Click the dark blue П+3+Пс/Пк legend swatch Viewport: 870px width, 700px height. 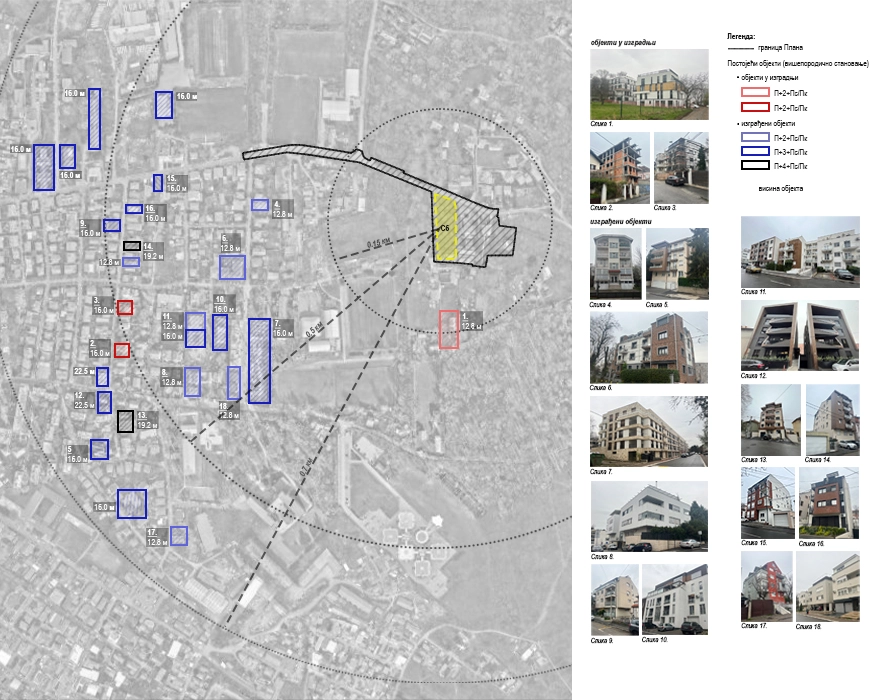[755, 151]
